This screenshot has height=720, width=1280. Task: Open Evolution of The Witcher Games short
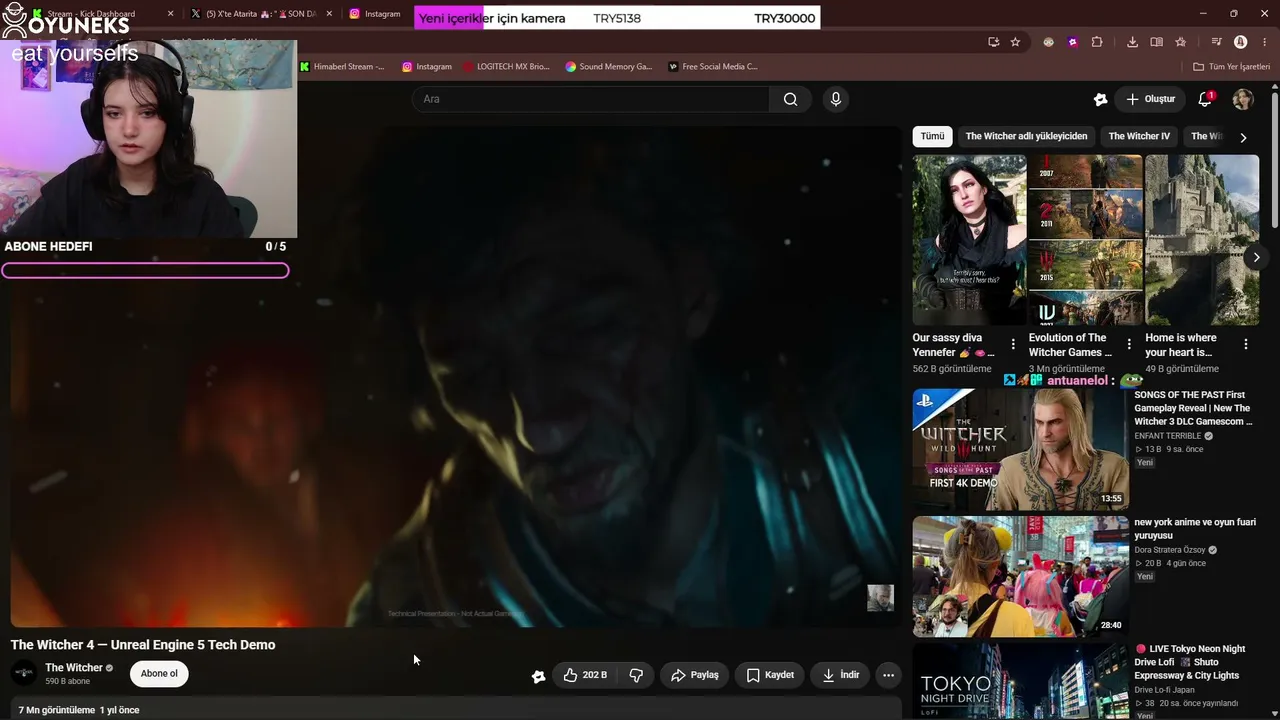tap(1085, 240)
